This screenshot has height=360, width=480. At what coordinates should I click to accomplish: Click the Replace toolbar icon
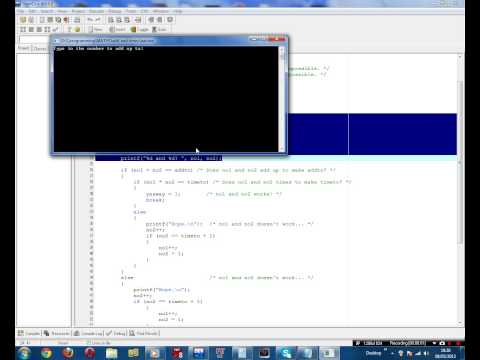(119, 20)
